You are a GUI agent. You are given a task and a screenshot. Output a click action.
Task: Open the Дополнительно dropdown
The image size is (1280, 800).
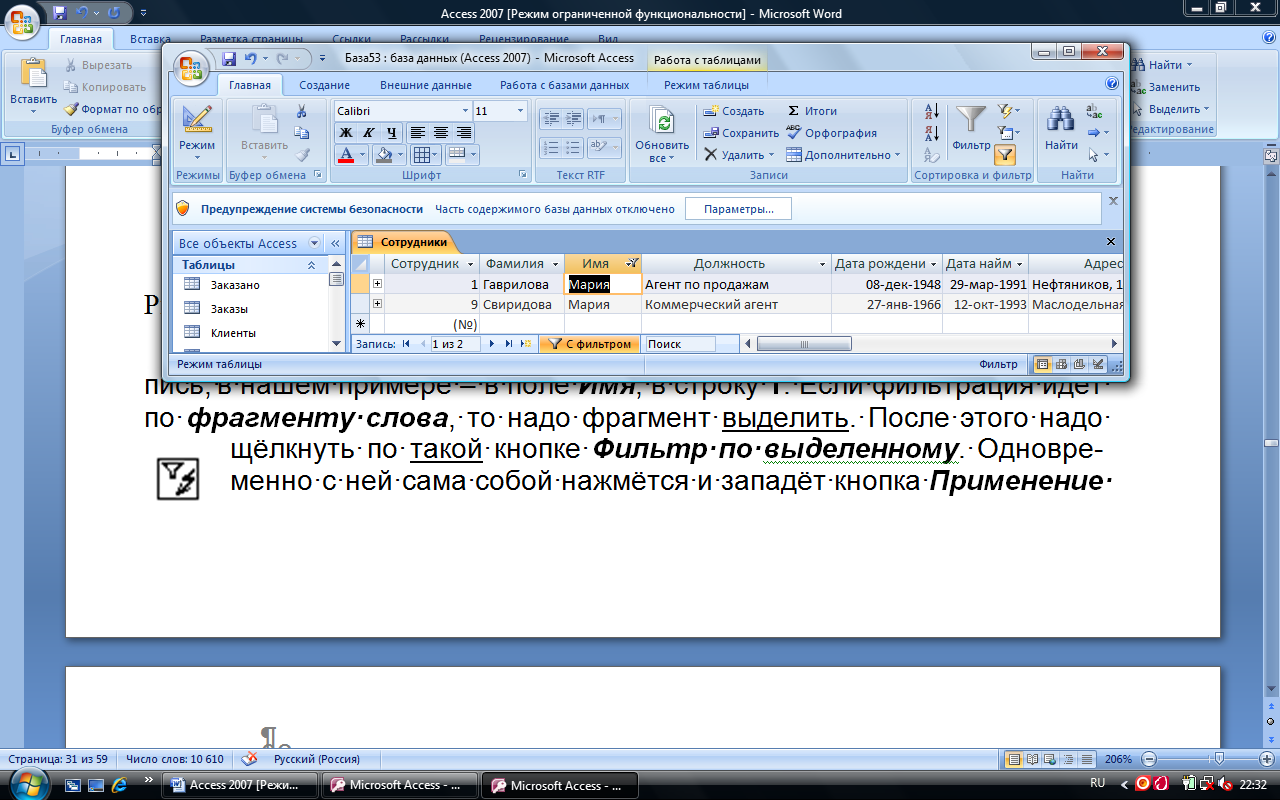(843, 155)
